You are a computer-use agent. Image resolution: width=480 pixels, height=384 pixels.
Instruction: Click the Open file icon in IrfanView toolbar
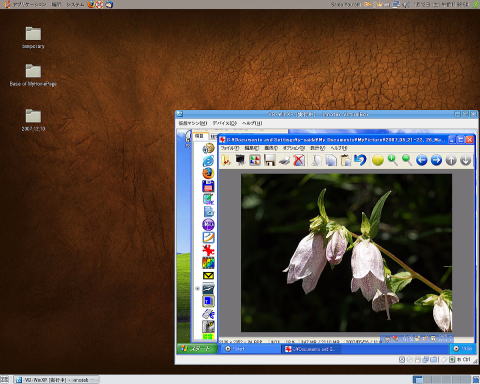[226, 160]
